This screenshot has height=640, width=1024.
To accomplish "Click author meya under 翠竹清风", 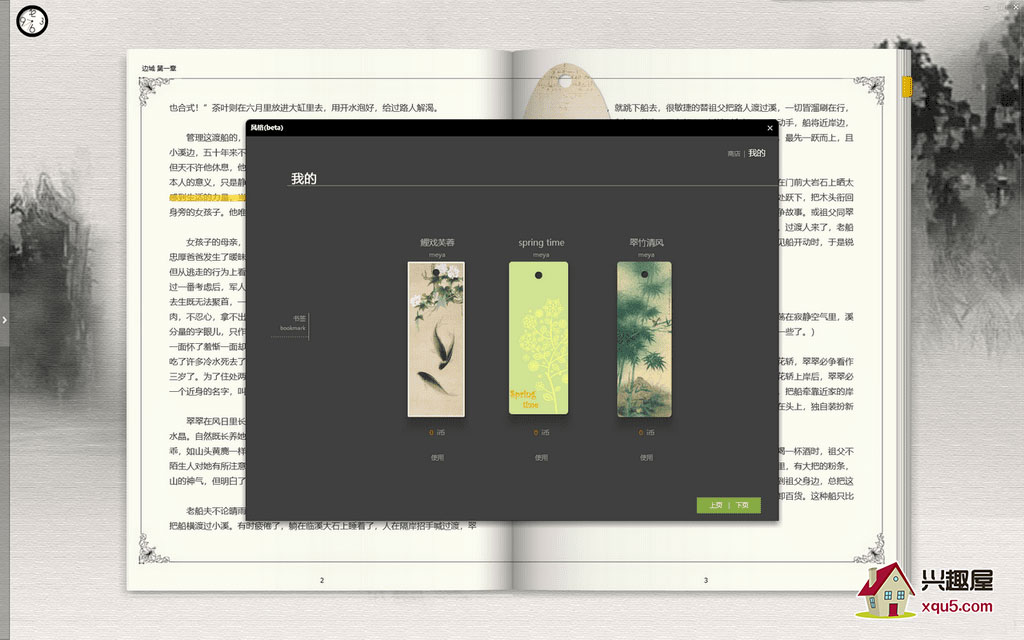I will [646, 255].
